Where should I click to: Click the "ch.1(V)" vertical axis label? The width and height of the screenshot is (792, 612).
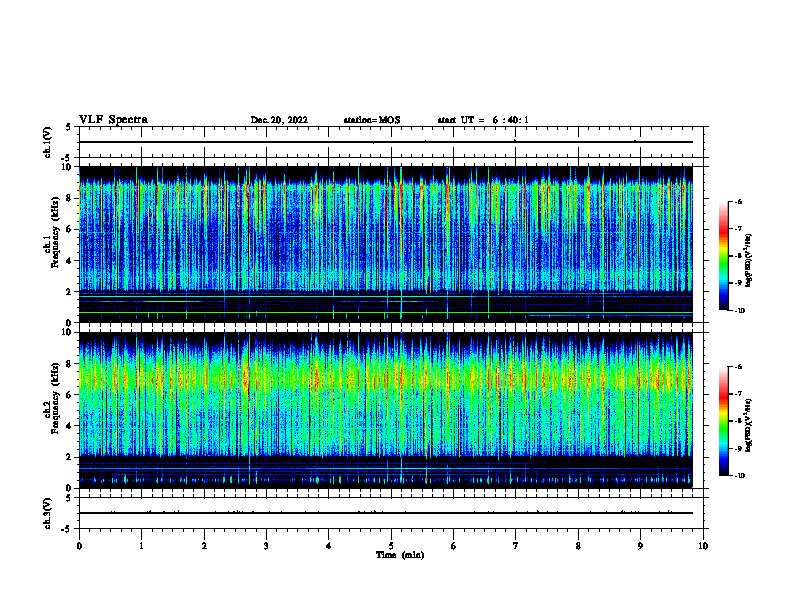coord(47,142)
